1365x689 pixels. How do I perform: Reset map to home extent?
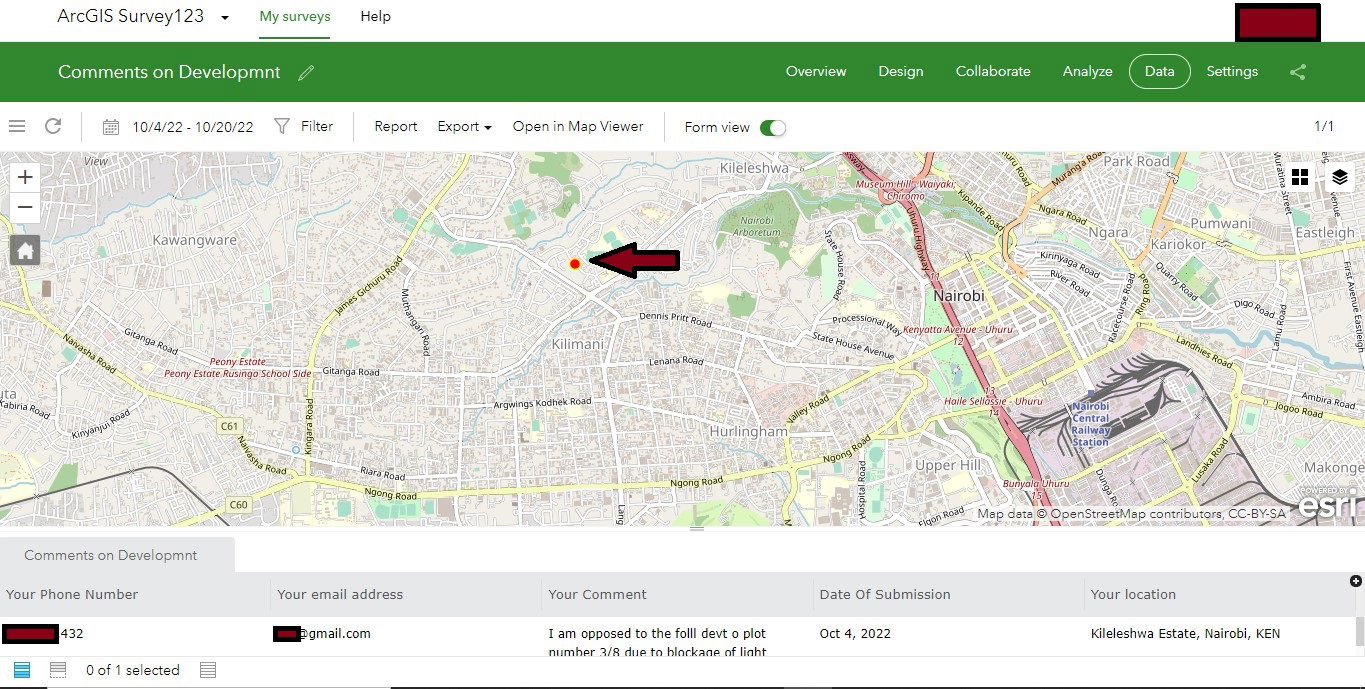click(25, 250)
